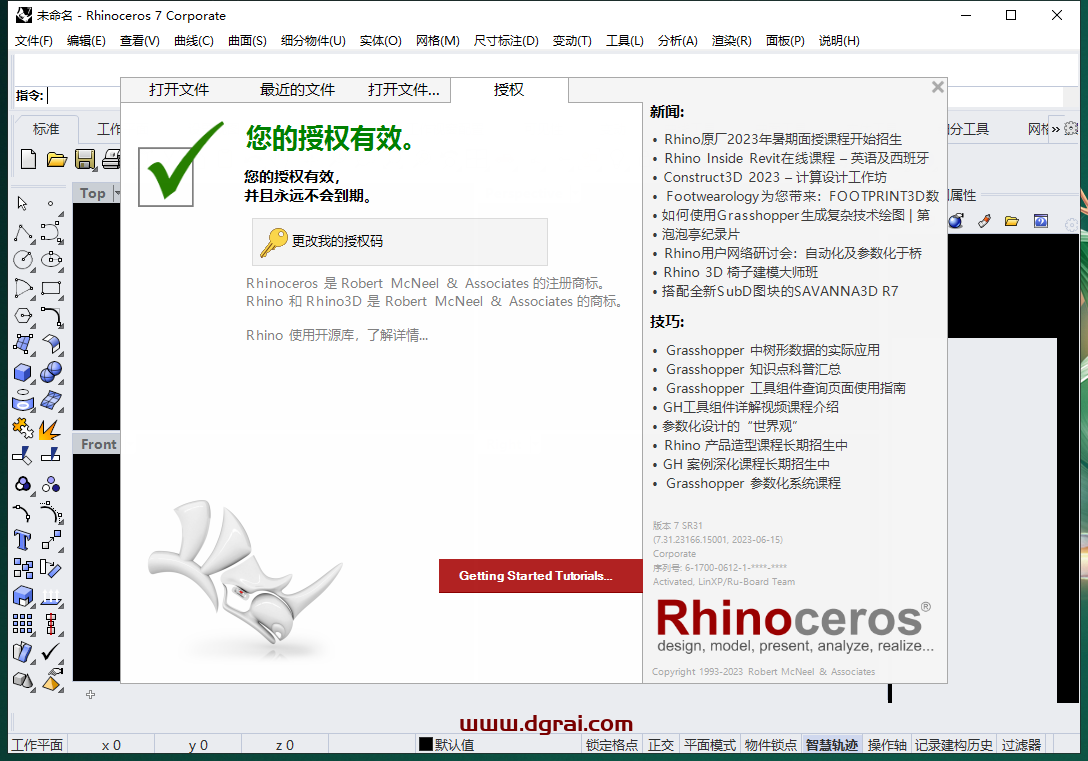Open the Rhino 3D 椅子建模大师班 news link
1088x761 pixels.
click(740, 272)
